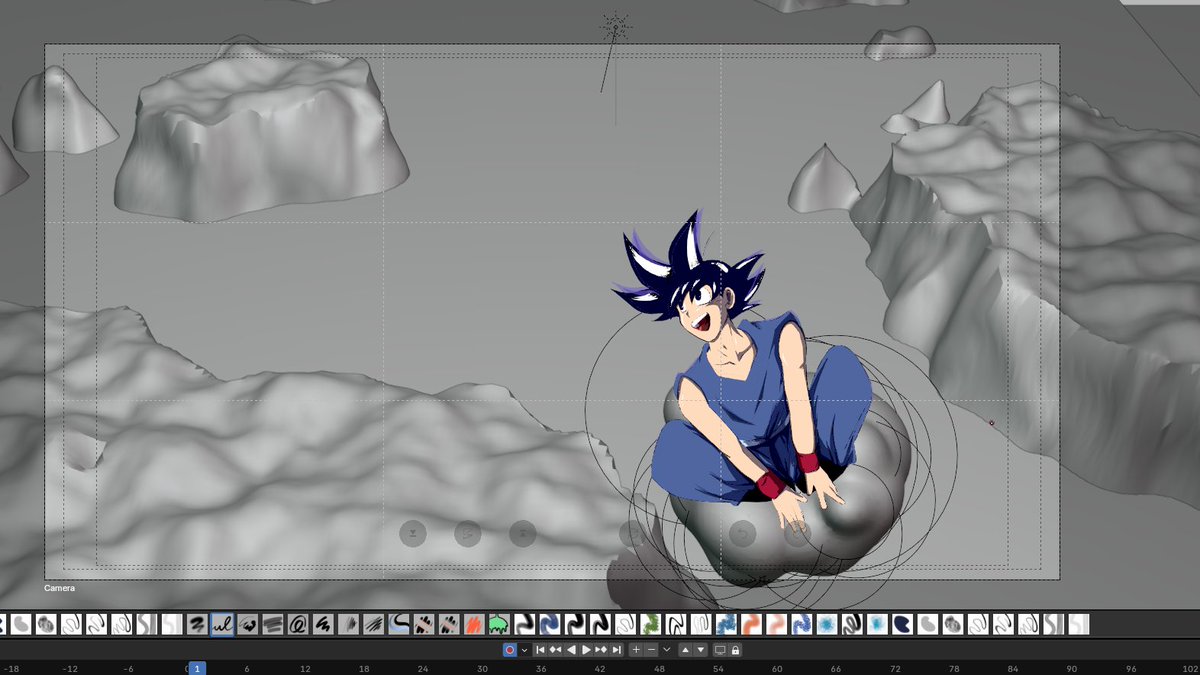
Task: Click the current frame marker 1
Action: [x=197, y=668]
